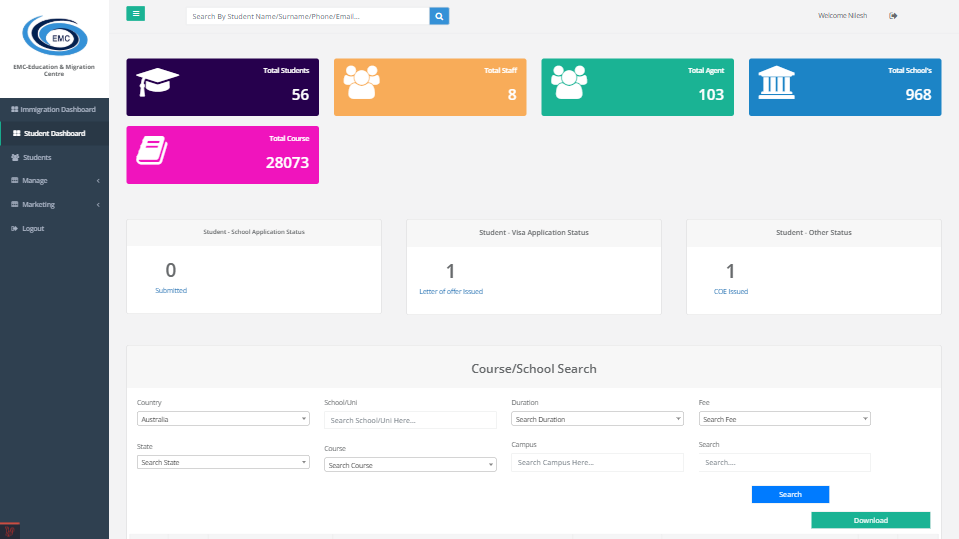The height and width of the screenshot is (539, 959).
Task: Click the building icon on Total School's card
Action: [x=777, y=83]
